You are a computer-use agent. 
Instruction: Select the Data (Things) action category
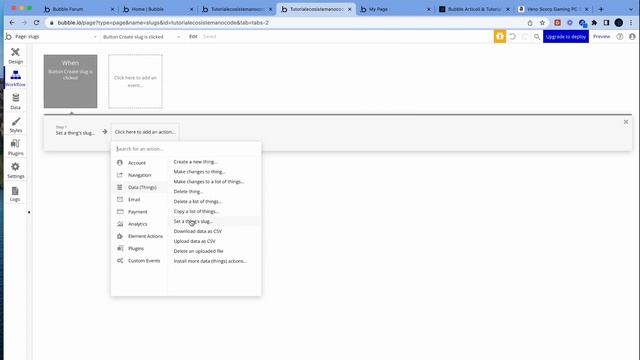point(141,187)
